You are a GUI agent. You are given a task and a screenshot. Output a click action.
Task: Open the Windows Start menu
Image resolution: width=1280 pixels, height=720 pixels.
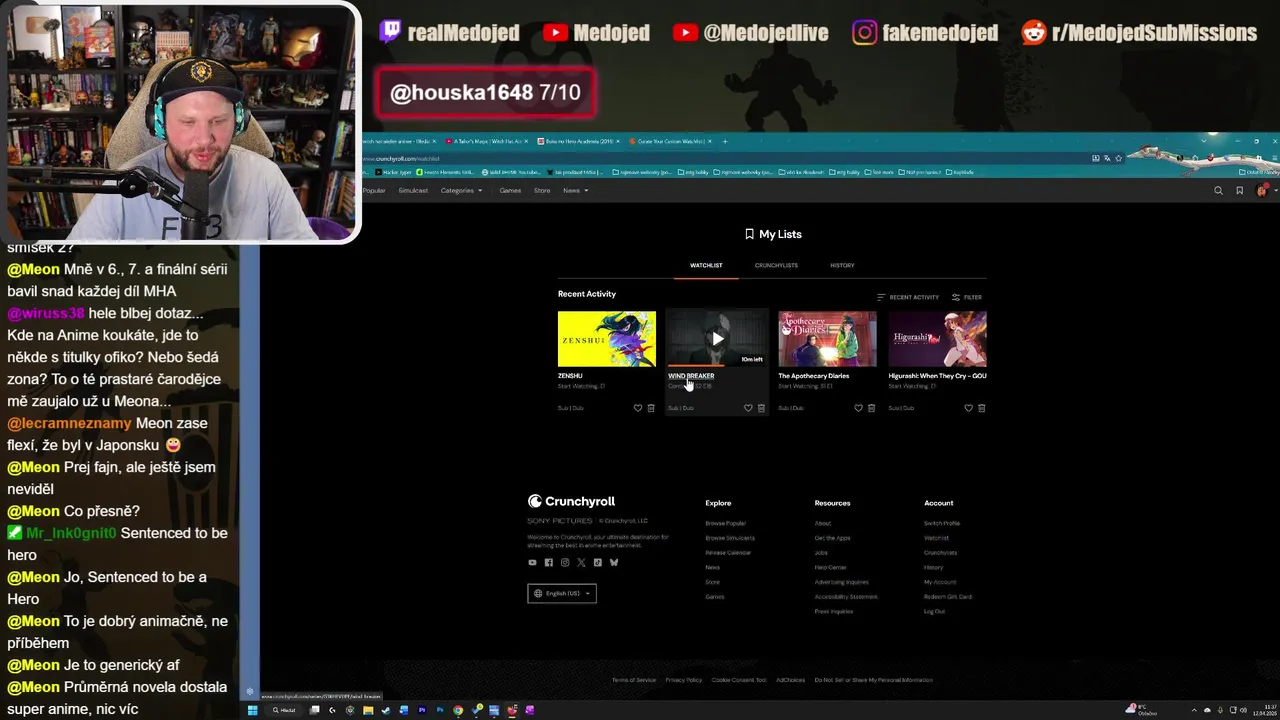click(x=253, y=710)
